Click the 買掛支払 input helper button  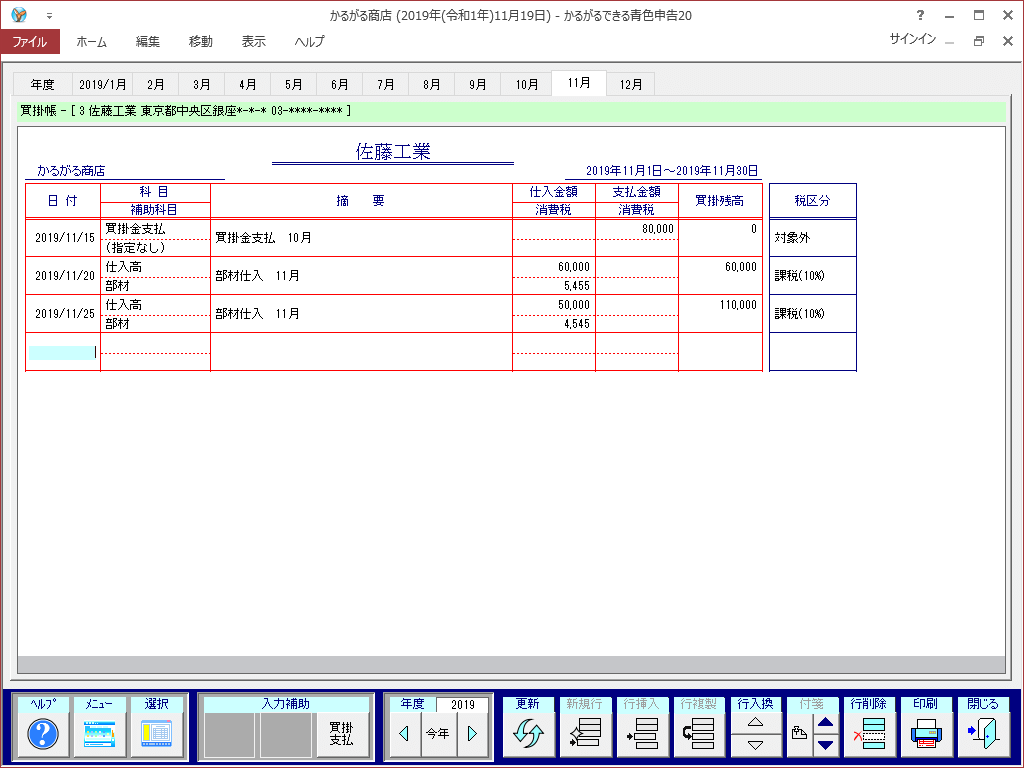pyautogui.click(x=342, y=733)
